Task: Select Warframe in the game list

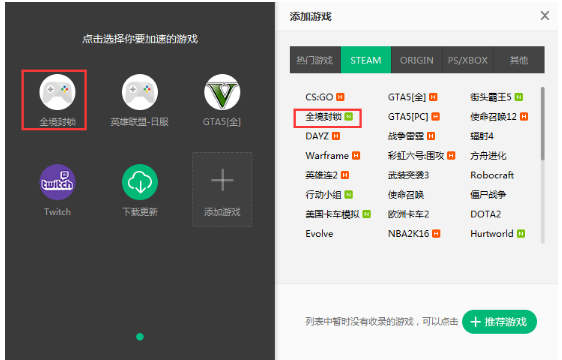Action: click(327, 156)
